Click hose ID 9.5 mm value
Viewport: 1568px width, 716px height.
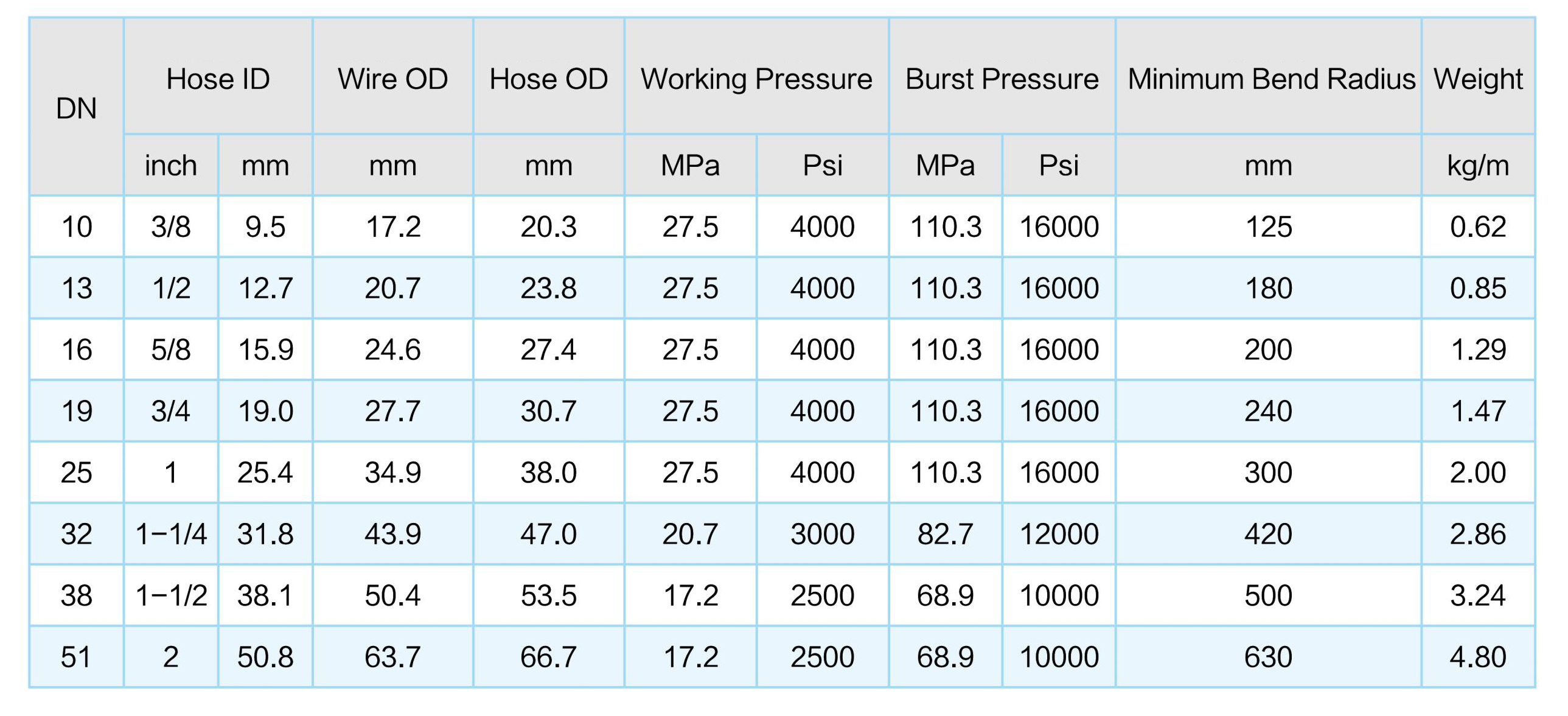click(265, 226)
